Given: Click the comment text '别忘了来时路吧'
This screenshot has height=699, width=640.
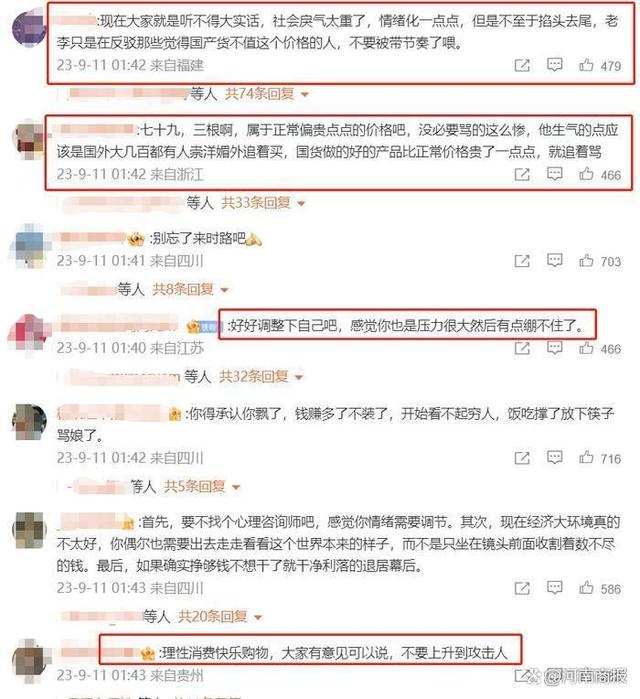Looking at the screenshot, I should 199,238.
